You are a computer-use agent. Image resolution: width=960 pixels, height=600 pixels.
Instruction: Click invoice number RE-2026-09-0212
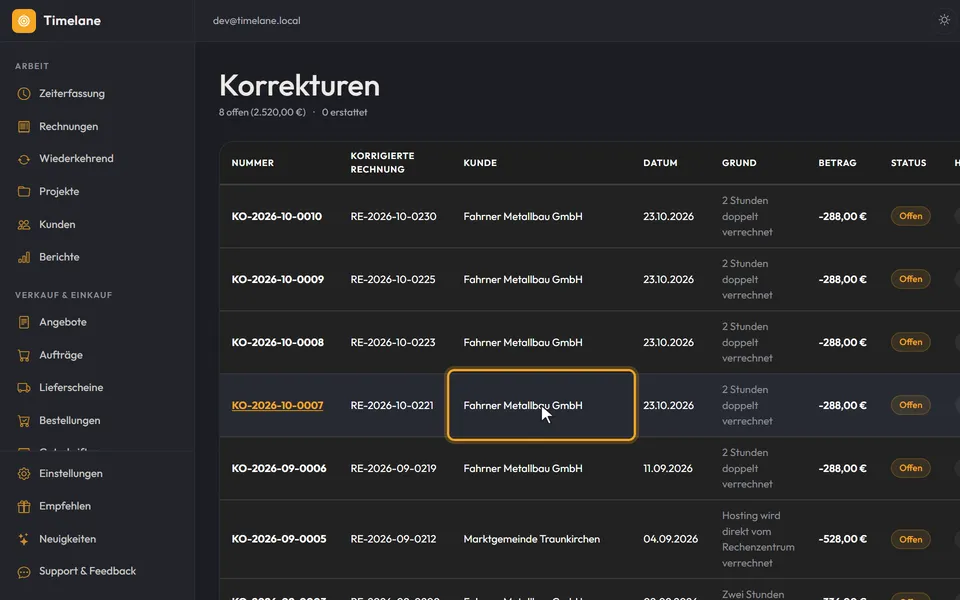[x=393, y=539]
